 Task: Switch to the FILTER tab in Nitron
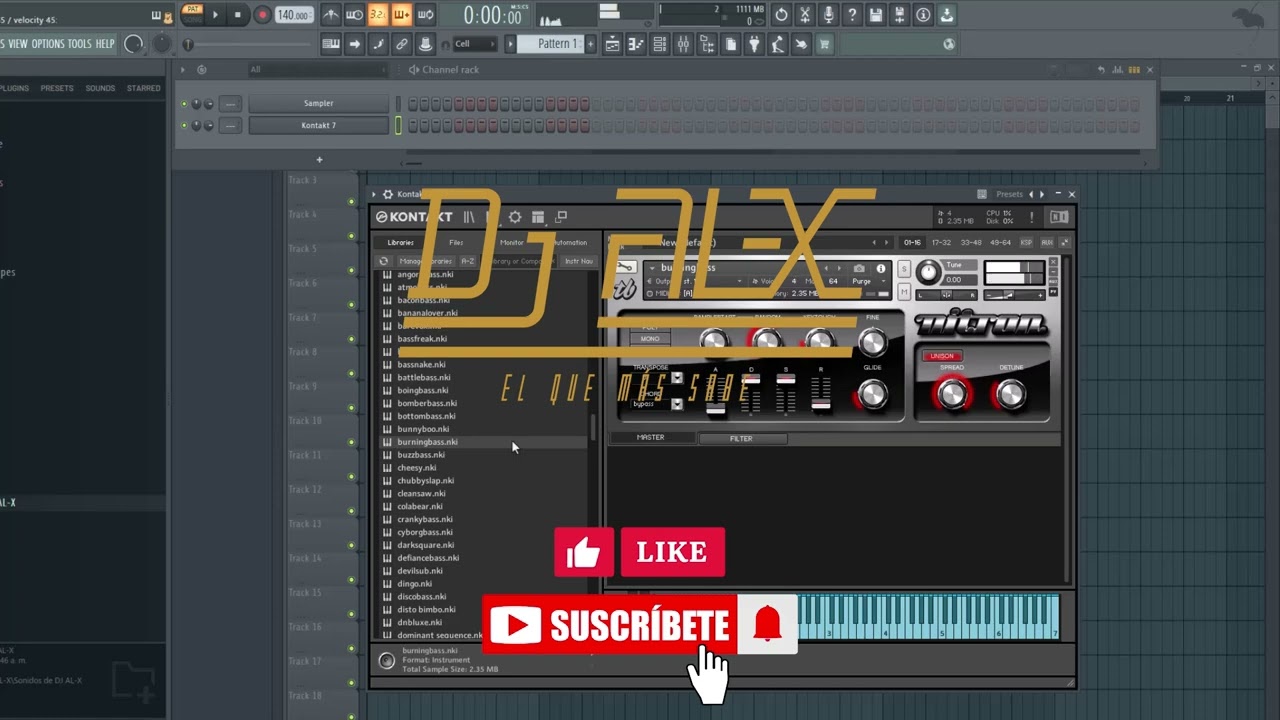(741, 438)
